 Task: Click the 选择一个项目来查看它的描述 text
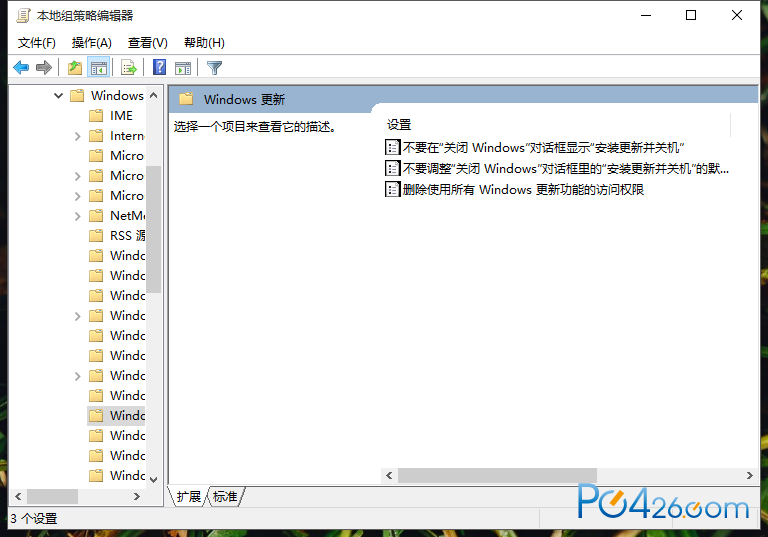[255, 126]
